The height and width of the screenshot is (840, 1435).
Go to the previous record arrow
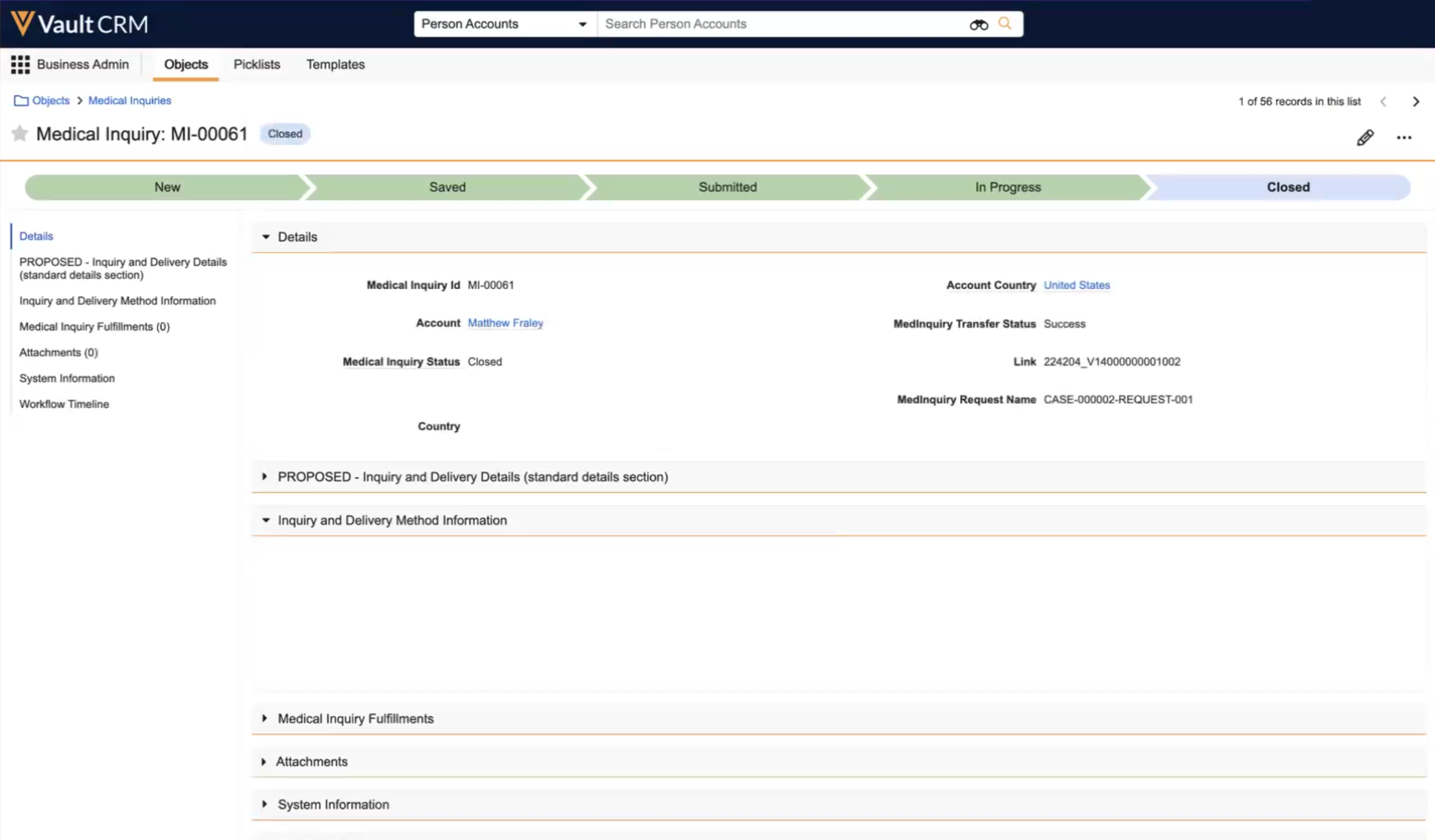click(1383, 102)
